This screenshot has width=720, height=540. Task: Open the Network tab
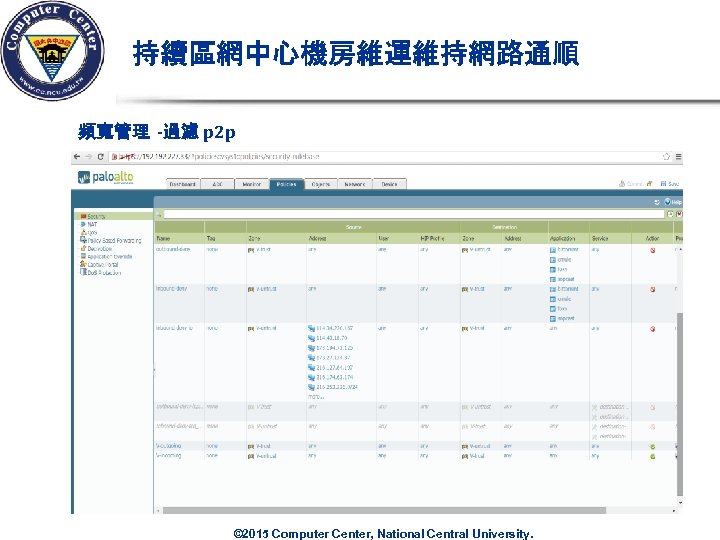pos(355,184)
